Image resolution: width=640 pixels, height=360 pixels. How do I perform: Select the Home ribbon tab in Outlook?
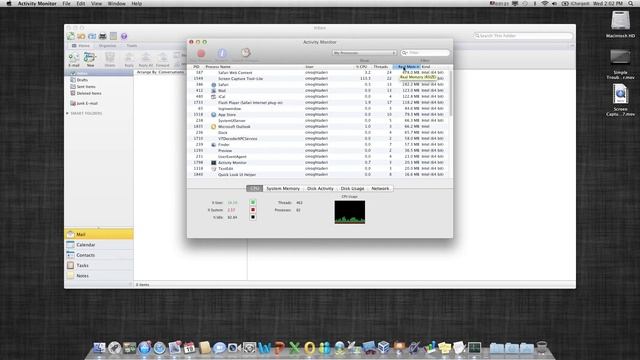click(81, 46)
